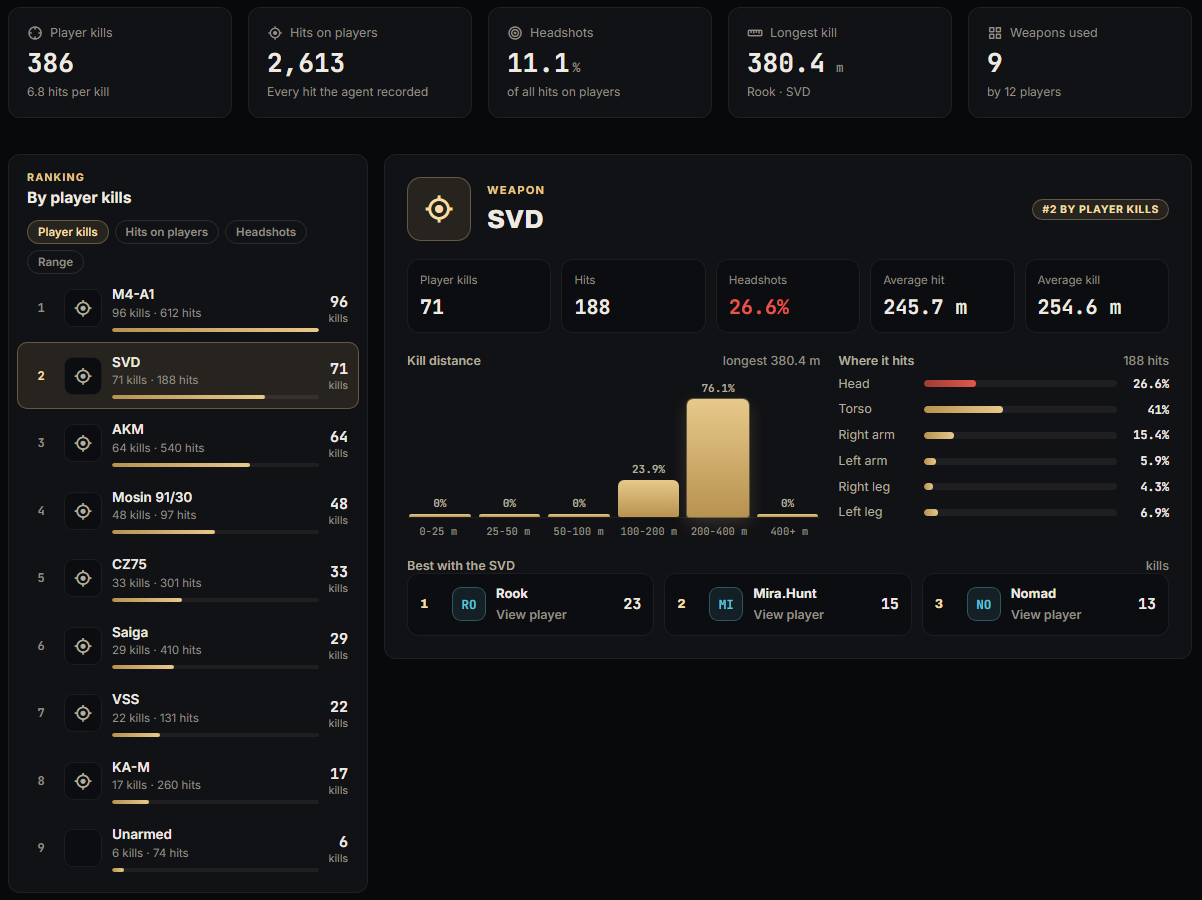Click the 'Where it hits' heading
Screen dimensions: 1202x900
pos(876,361)
